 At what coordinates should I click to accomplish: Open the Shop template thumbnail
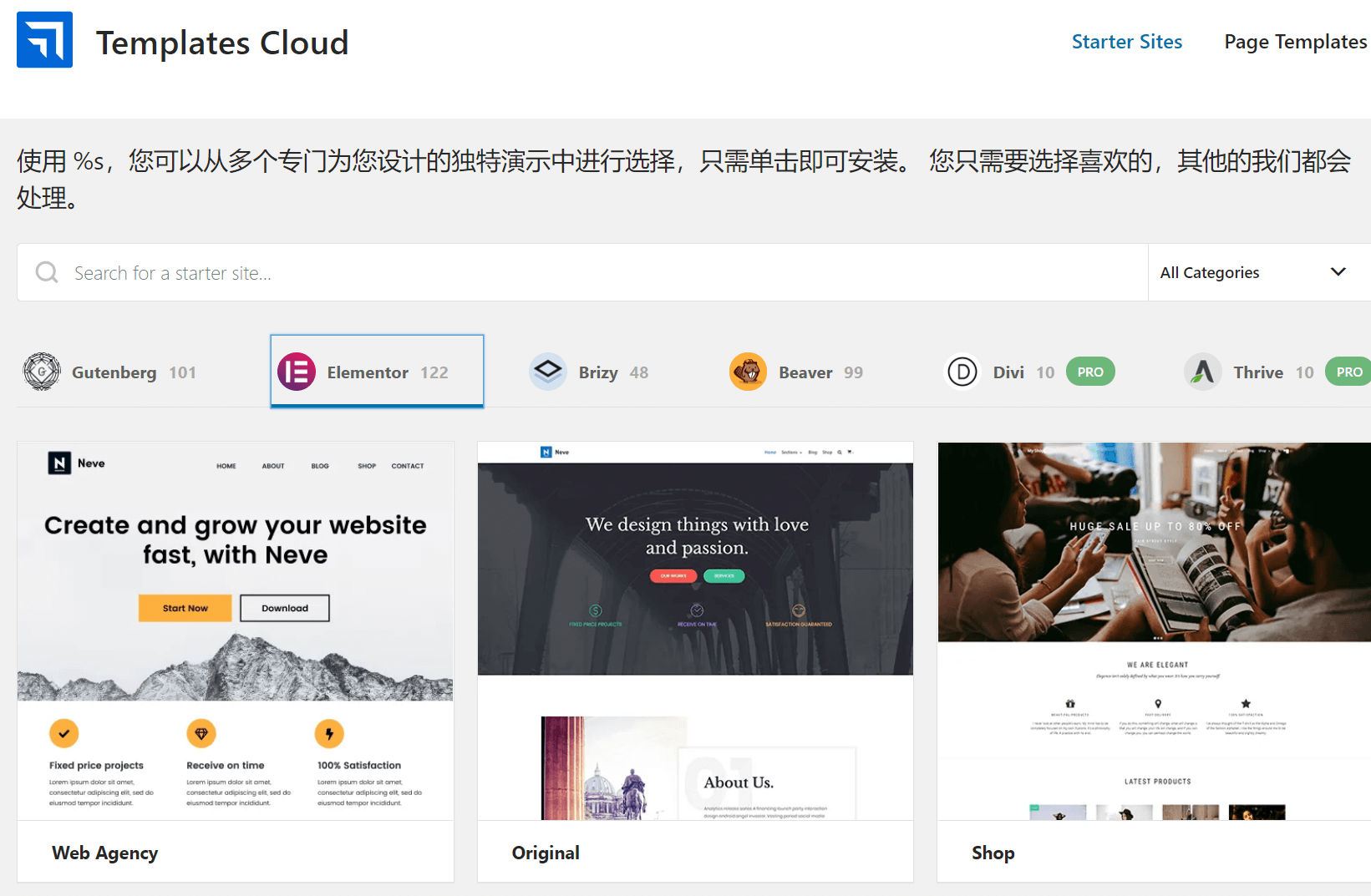tap(1155, 631)
